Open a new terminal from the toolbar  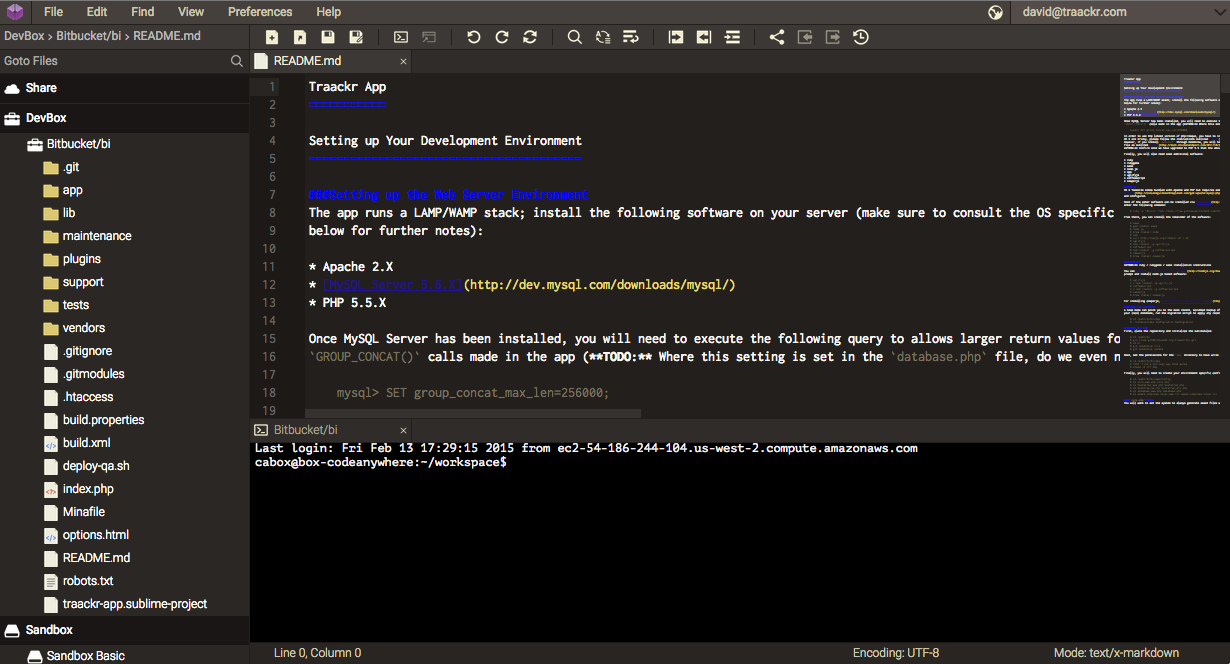coord(401,37)
